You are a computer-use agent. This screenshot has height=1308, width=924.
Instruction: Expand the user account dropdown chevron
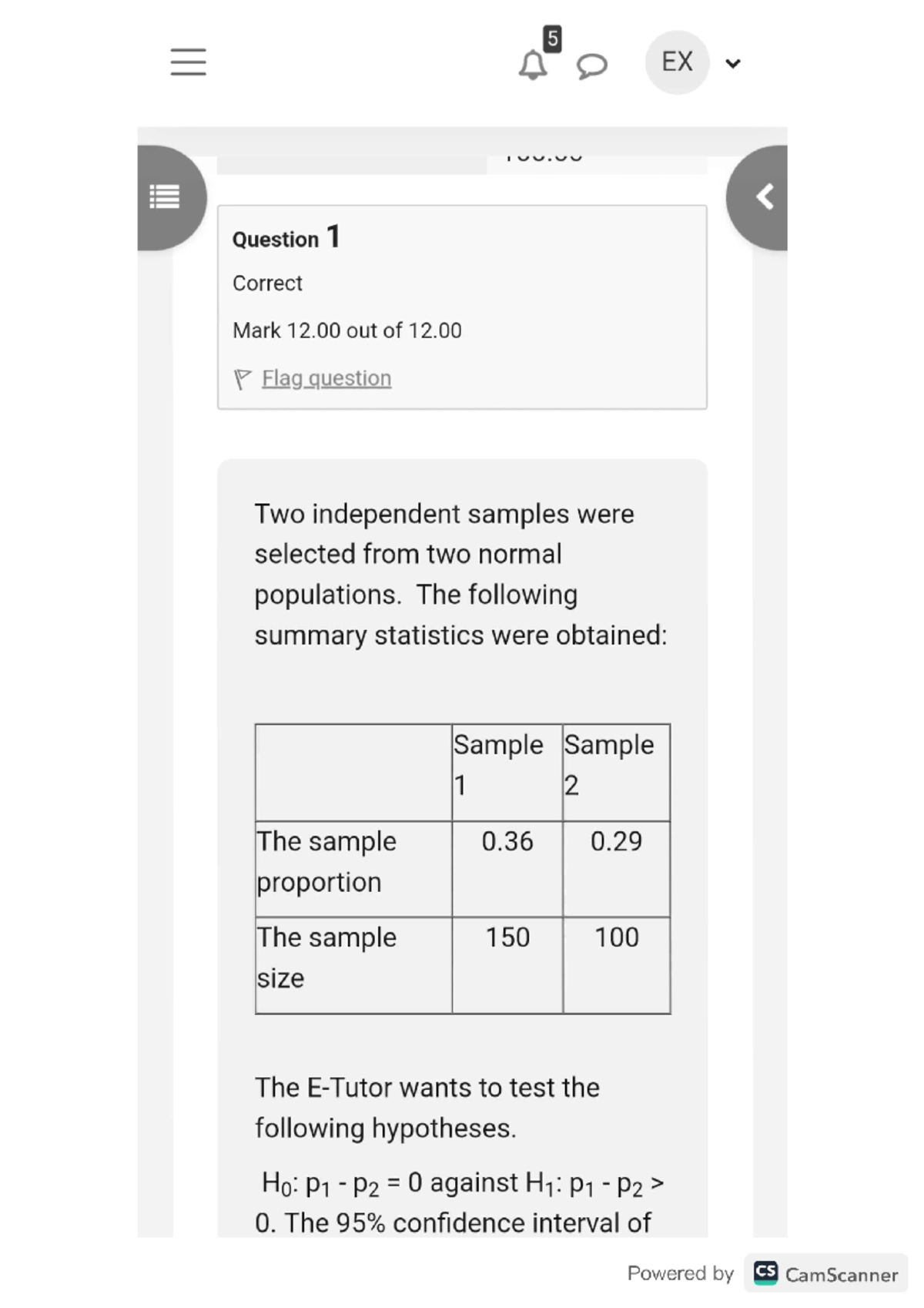732,63
